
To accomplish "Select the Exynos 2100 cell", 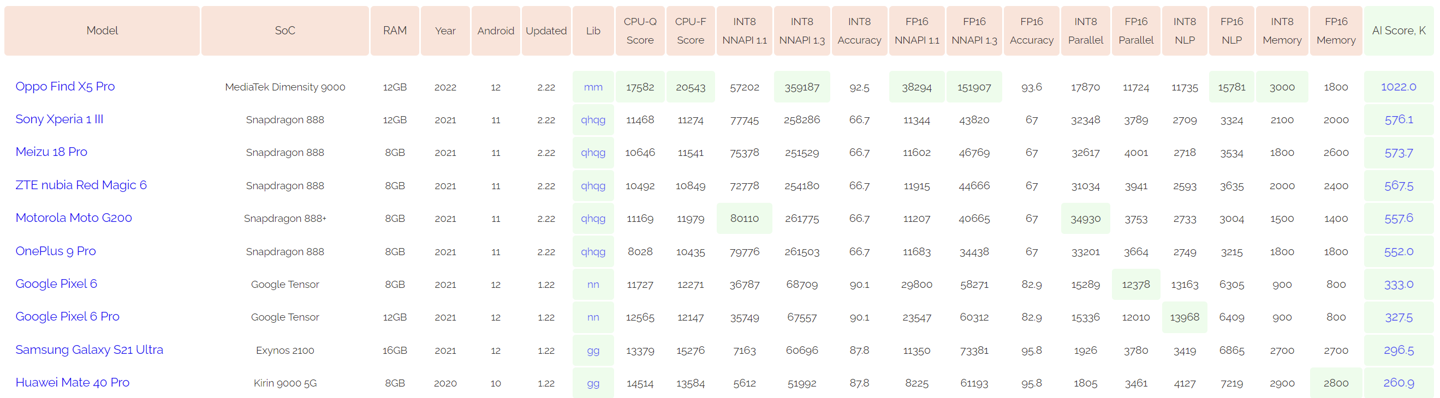I will pos(285,351).
